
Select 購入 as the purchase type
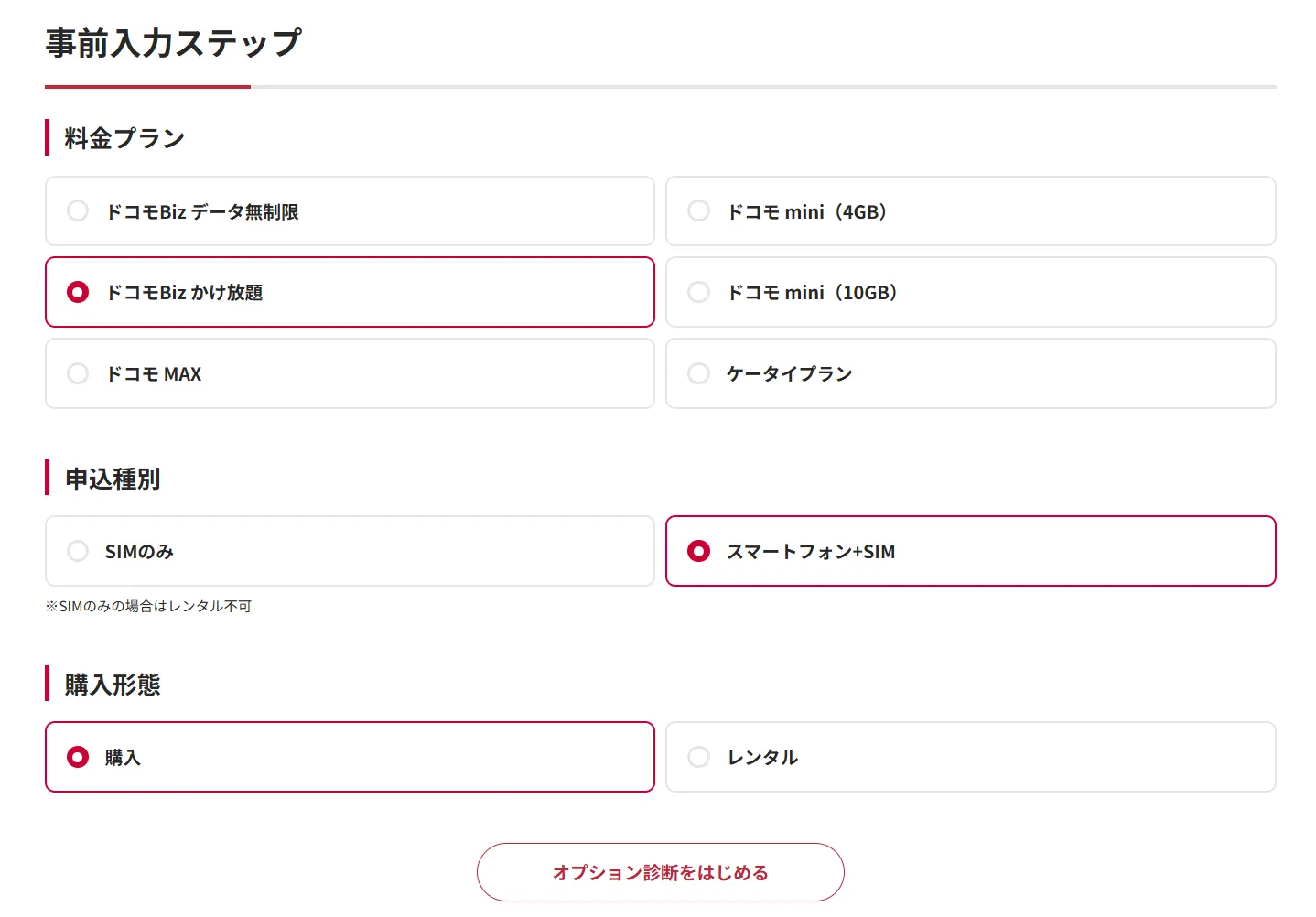pos(349,757)
